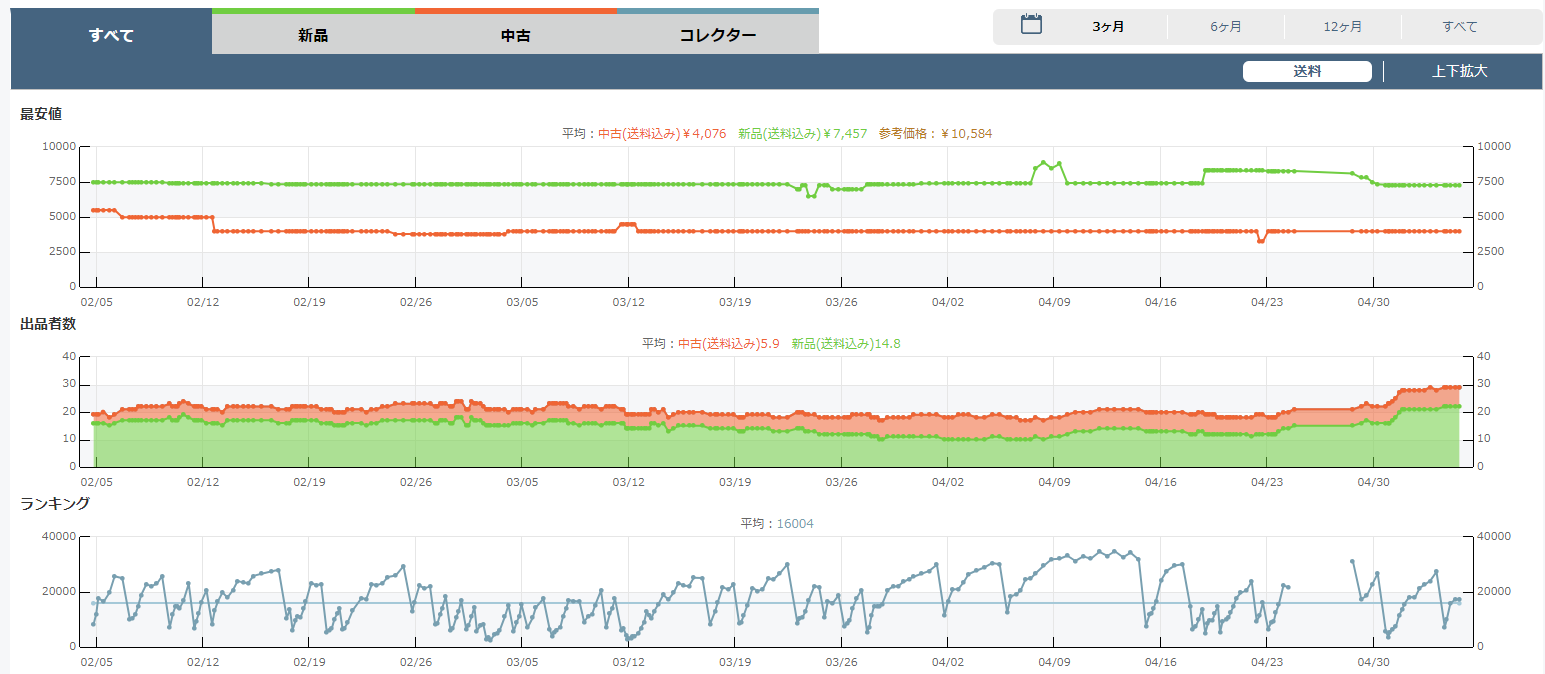This screenshot has height=674, width=1545.
Task: Click the ranking average 16004 label
Action: coord(794,523)
